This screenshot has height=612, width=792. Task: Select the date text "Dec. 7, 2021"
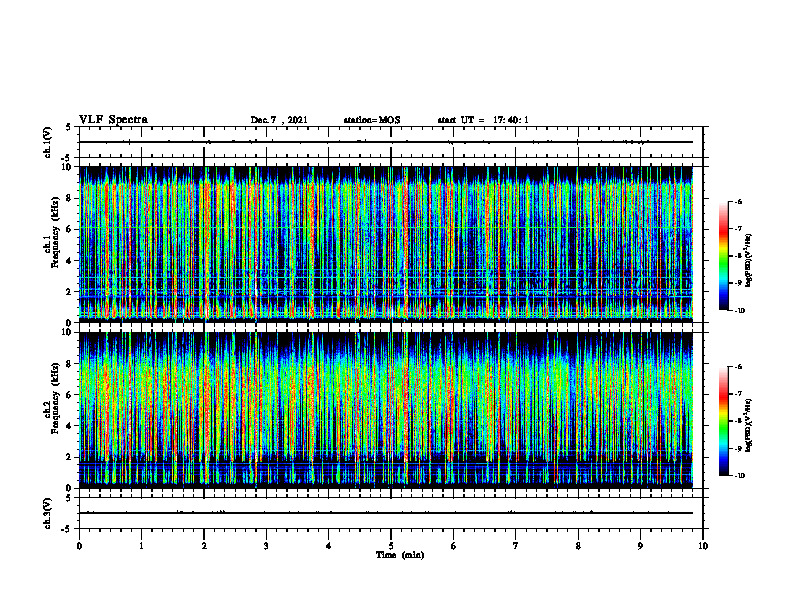[x=279, y=120]
